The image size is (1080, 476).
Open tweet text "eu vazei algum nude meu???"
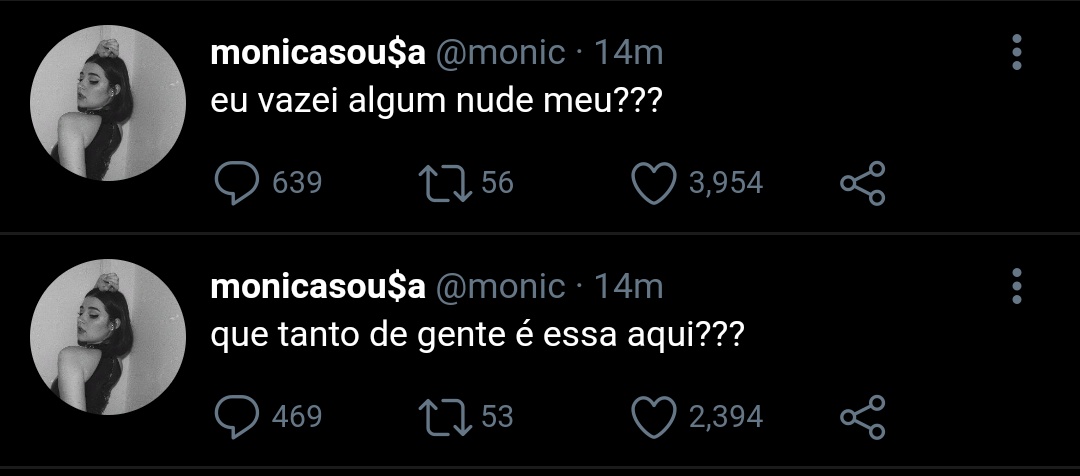click(435, 102)
